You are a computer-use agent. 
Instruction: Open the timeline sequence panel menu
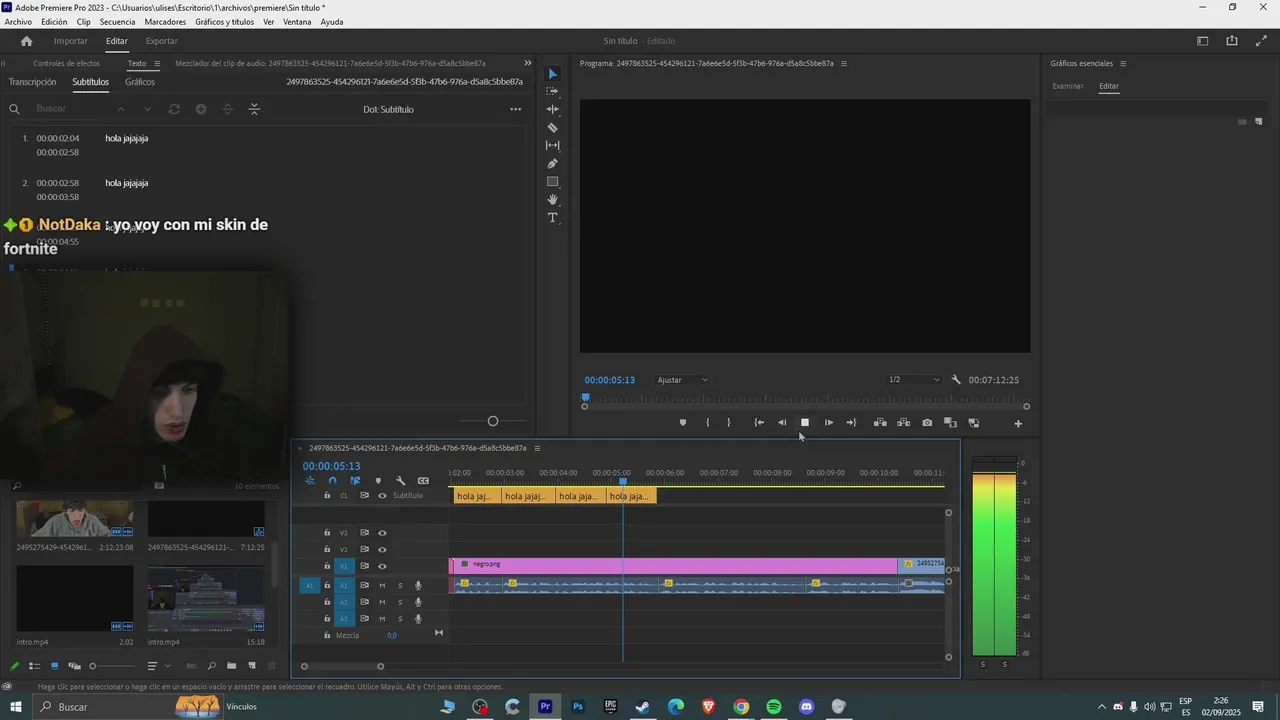537,448
